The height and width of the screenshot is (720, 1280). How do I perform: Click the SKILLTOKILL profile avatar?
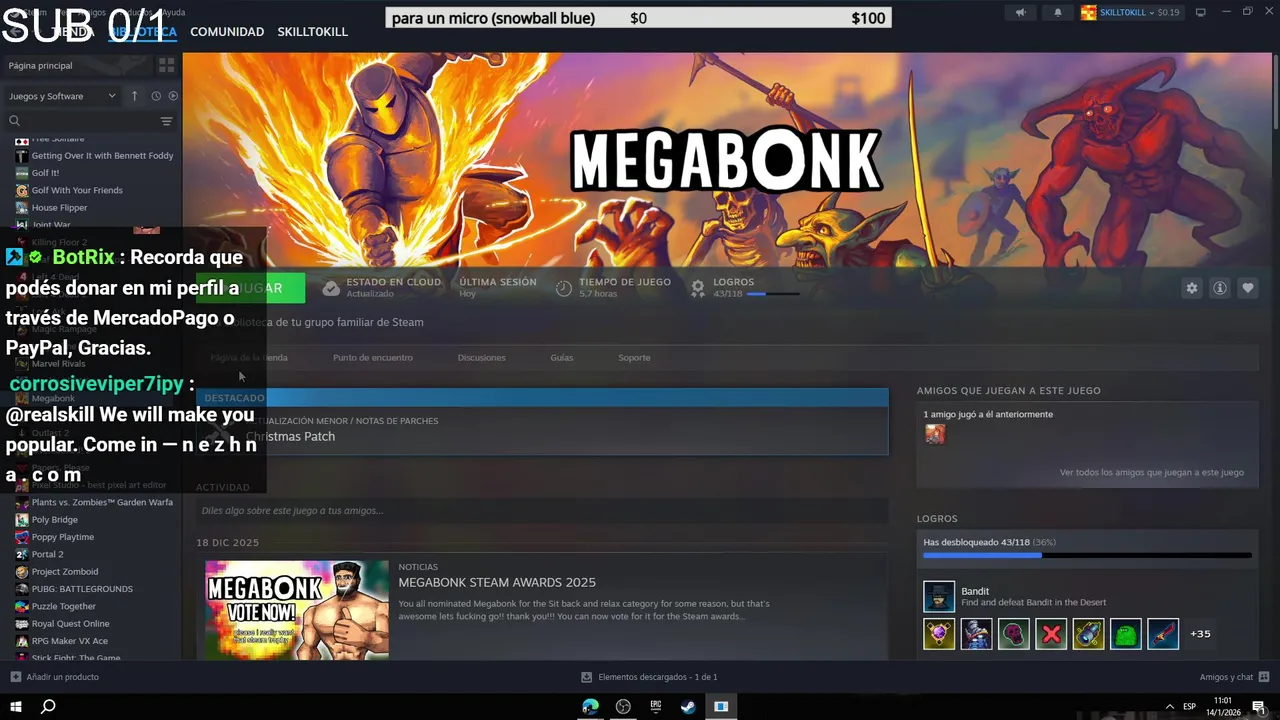click(x=1089, y=12)
